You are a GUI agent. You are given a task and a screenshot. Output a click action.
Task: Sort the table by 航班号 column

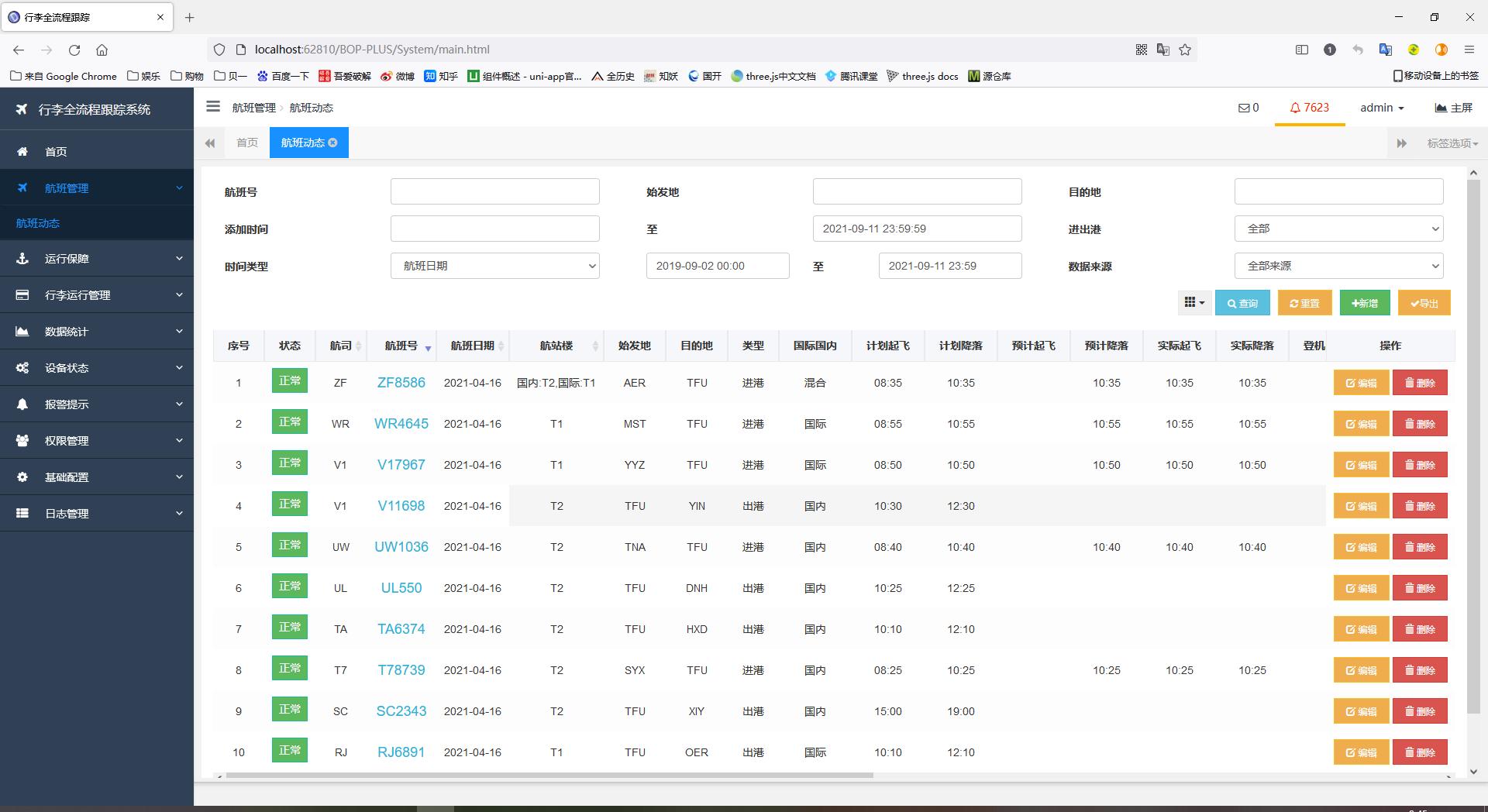click(x=401, y=346)
